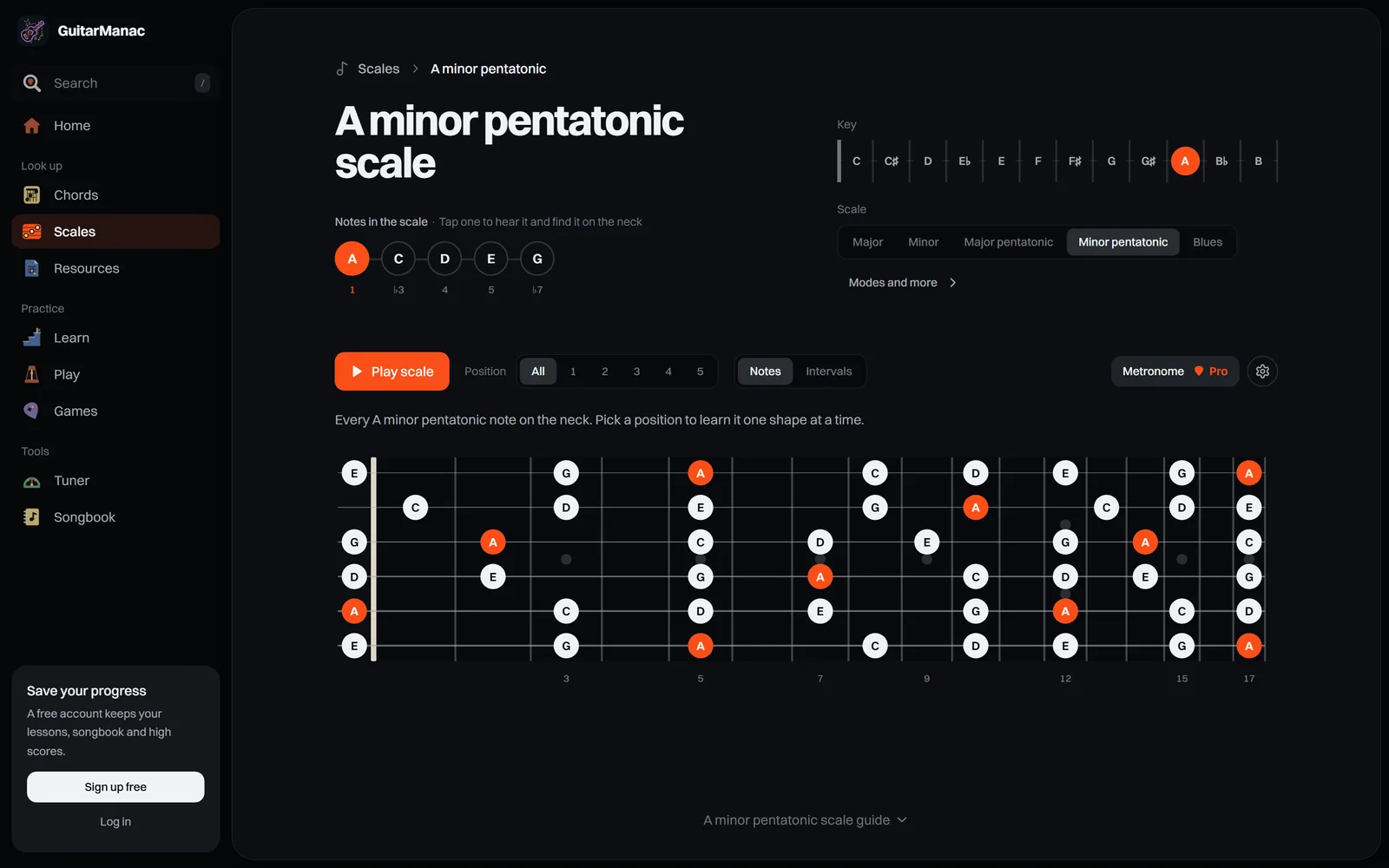Select key G♯

click(1148, 161)
